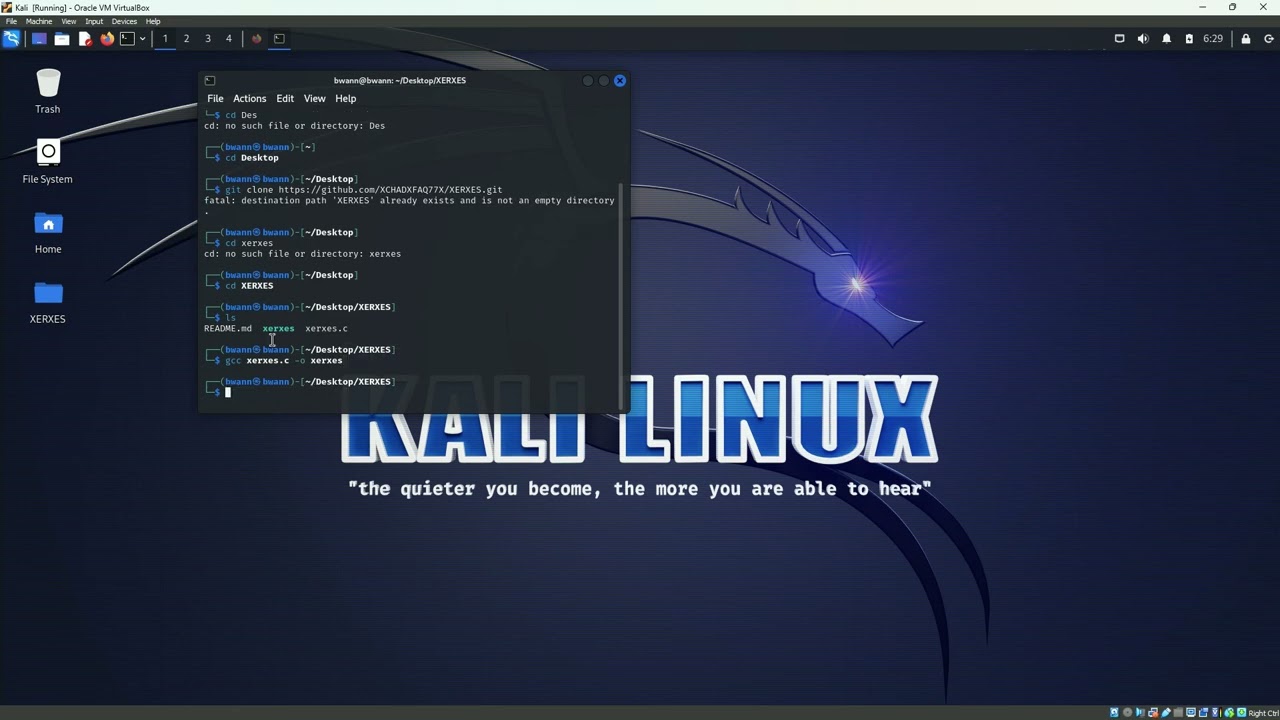The width and height of the screenshot is (1280, 720).
Task: Open VirtualBox Devices menu
Action: (x=124, y=21)
